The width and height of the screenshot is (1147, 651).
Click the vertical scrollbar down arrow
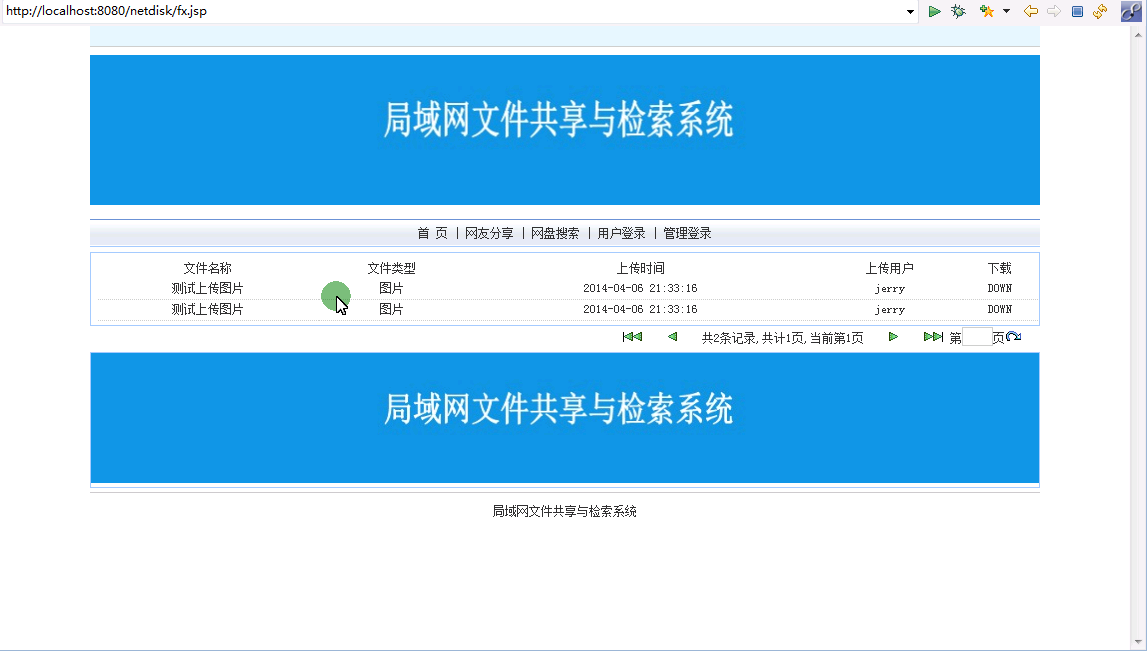click(x=1139, y=643)
